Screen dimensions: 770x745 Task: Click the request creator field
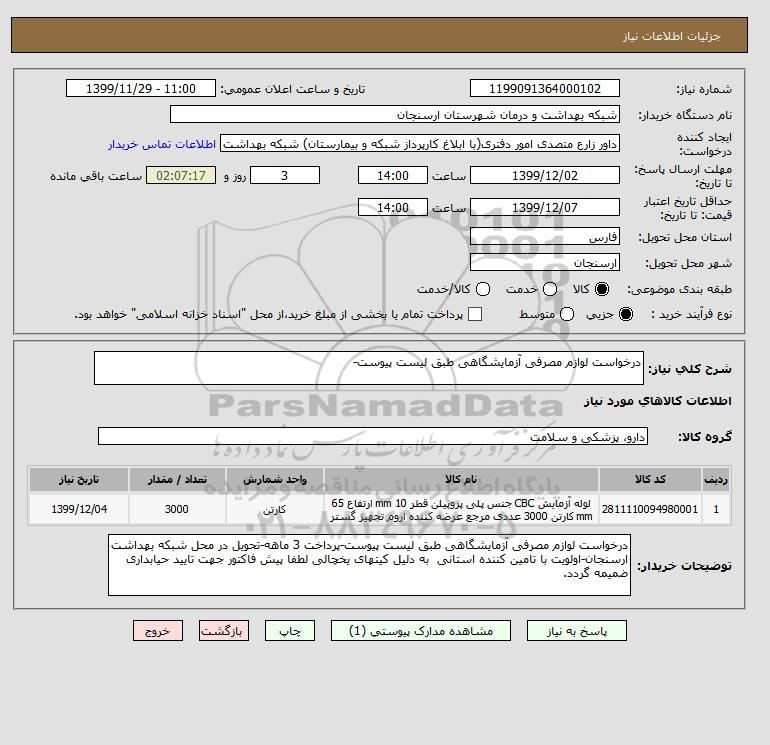pyautogui.click(x=420, y=144)
